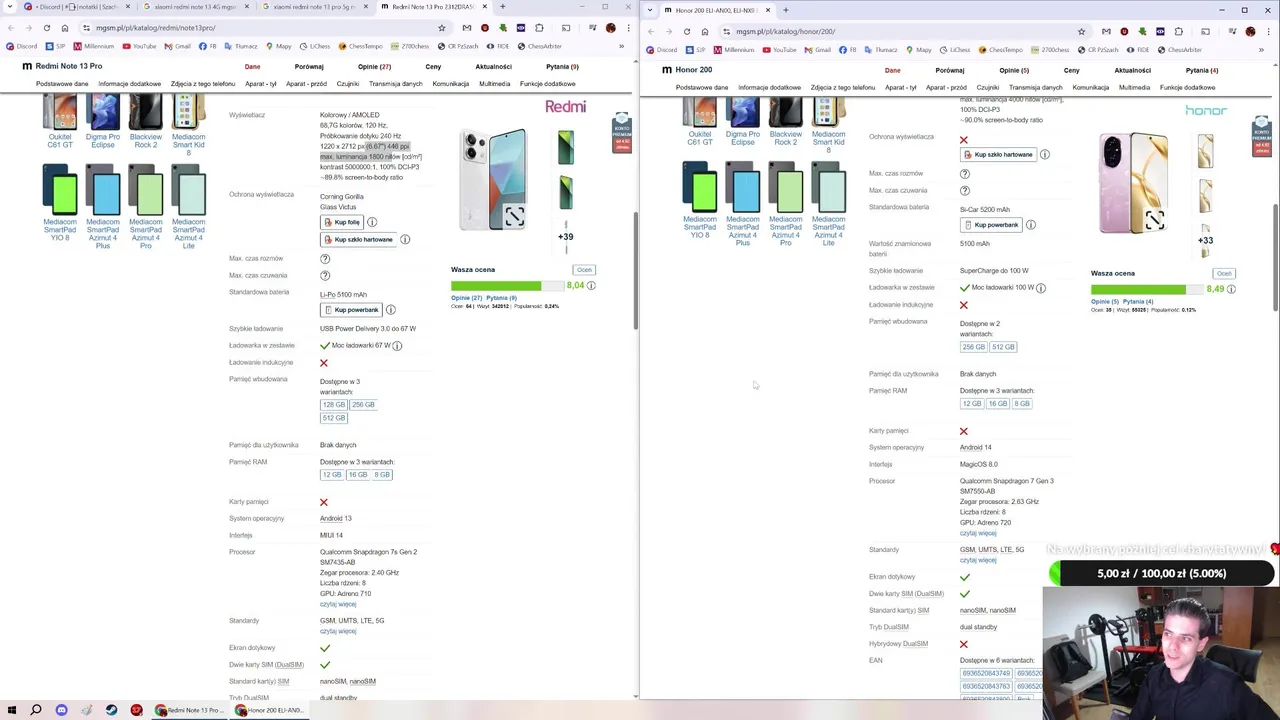This screenshot has width=1280, height=720.
Task: Click czytaj więcej under Honor Standardy
Action: pyautogui.click(x=978, y=561)
